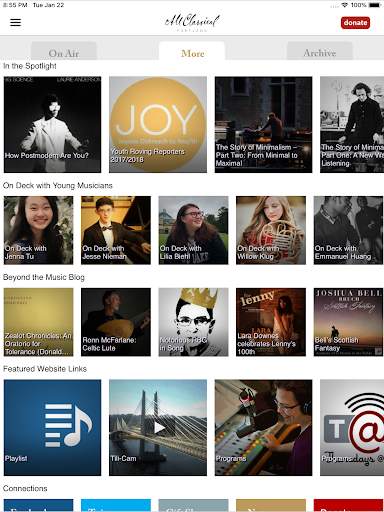Open Ronn McFarlane: Celtic Lute post

[x=116, y=322]
